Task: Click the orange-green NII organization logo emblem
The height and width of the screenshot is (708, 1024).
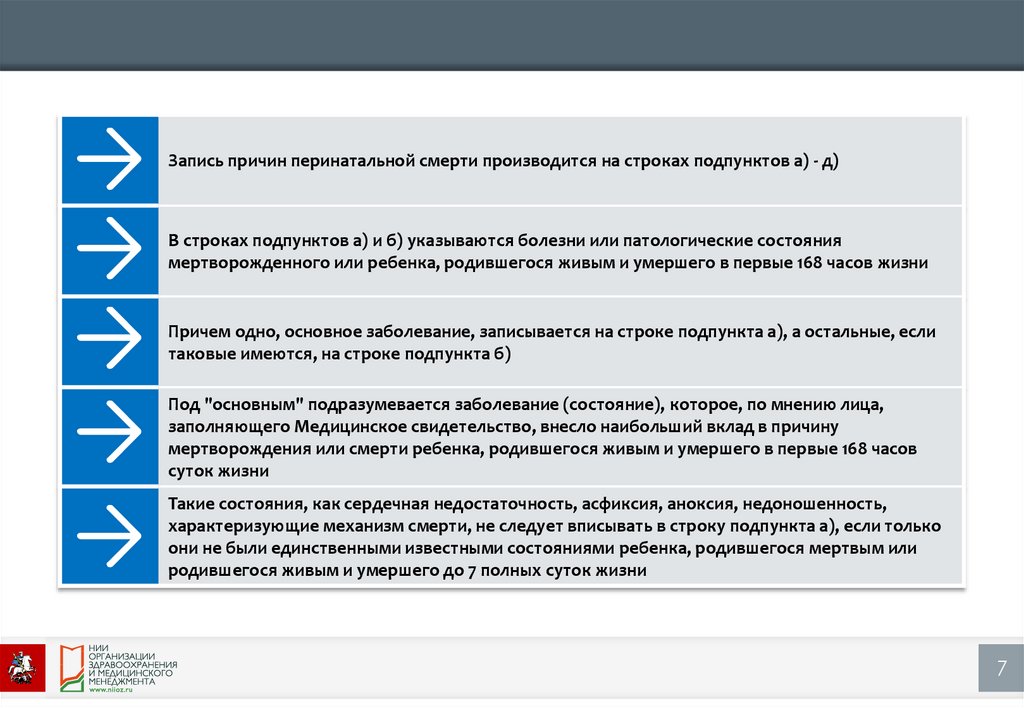Action: pyautogui.click(x=69, y=667)
